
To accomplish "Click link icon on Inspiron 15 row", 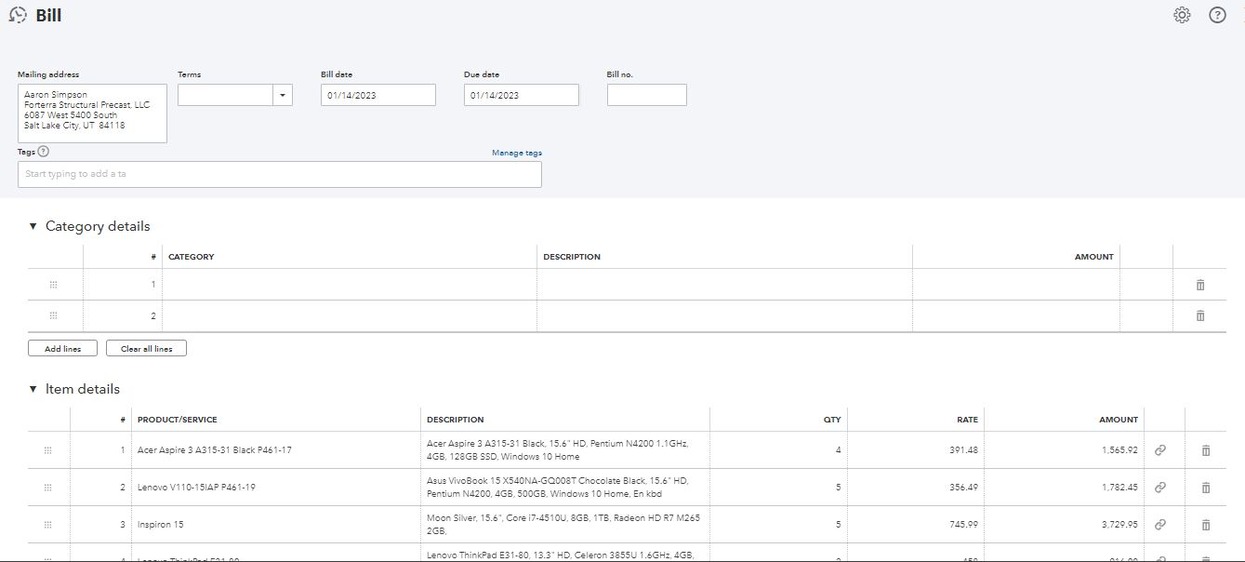I will (1160, 524).
